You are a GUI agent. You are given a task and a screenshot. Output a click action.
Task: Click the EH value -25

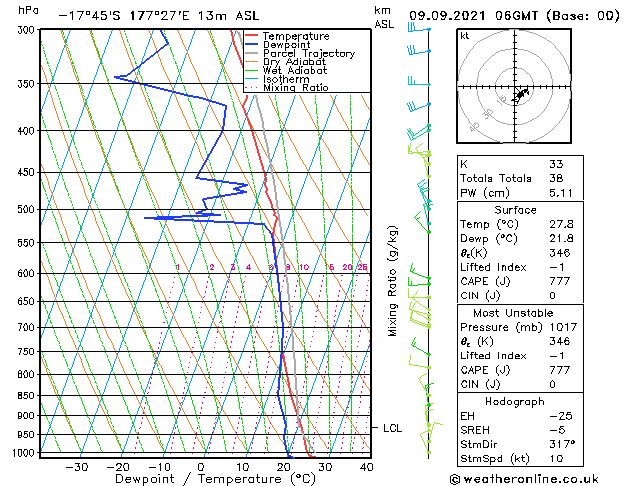[561, 416]
